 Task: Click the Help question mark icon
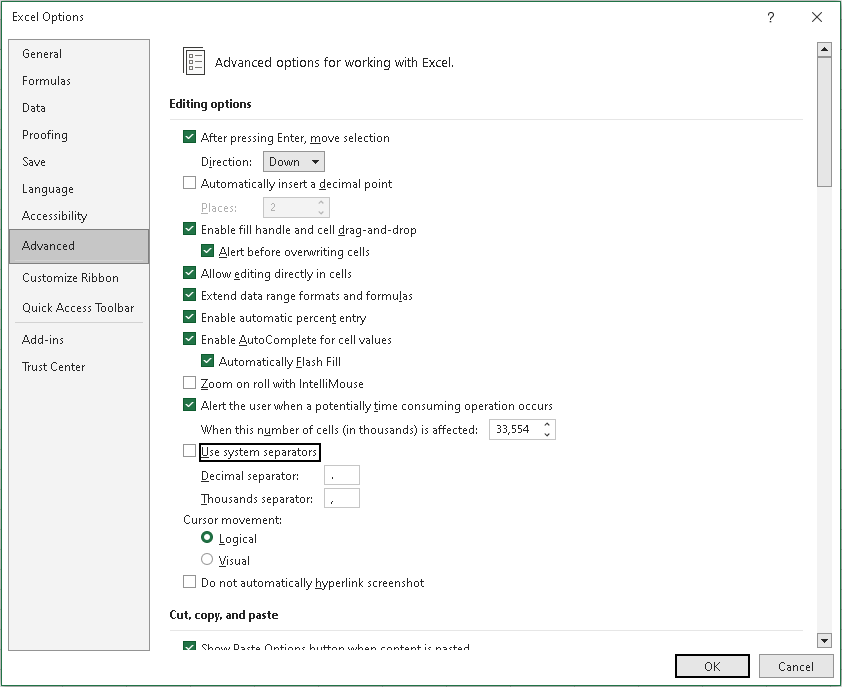[x=771, y=17]
